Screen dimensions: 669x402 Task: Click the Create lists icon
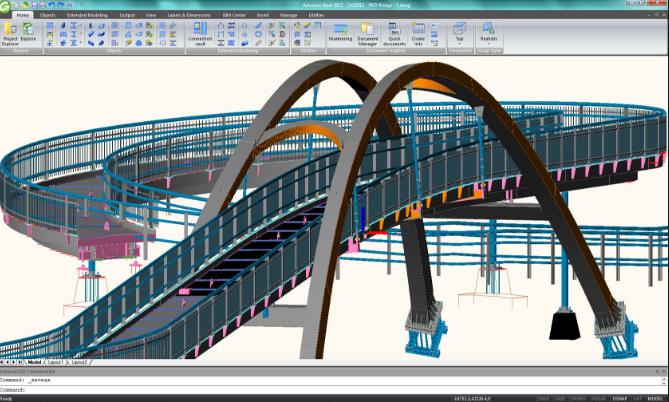pos(418,34)
